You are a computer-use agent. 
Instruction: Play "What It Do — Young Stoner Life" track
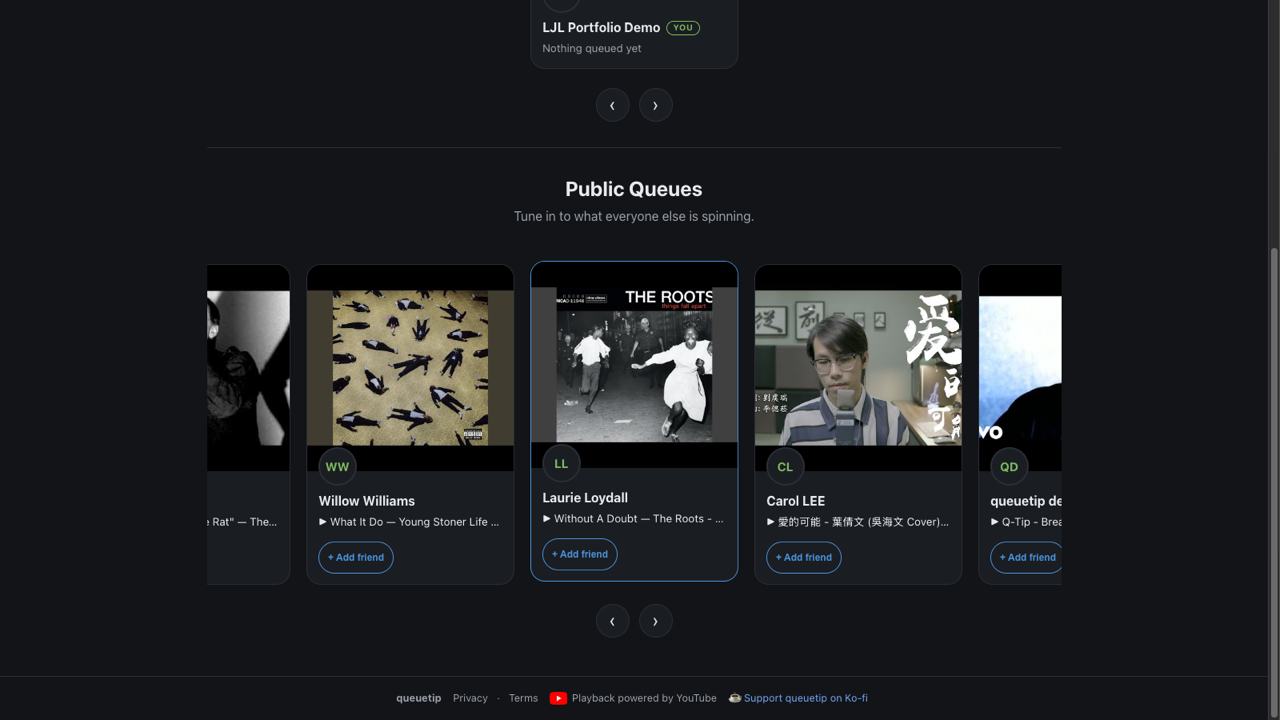(409, 522)
